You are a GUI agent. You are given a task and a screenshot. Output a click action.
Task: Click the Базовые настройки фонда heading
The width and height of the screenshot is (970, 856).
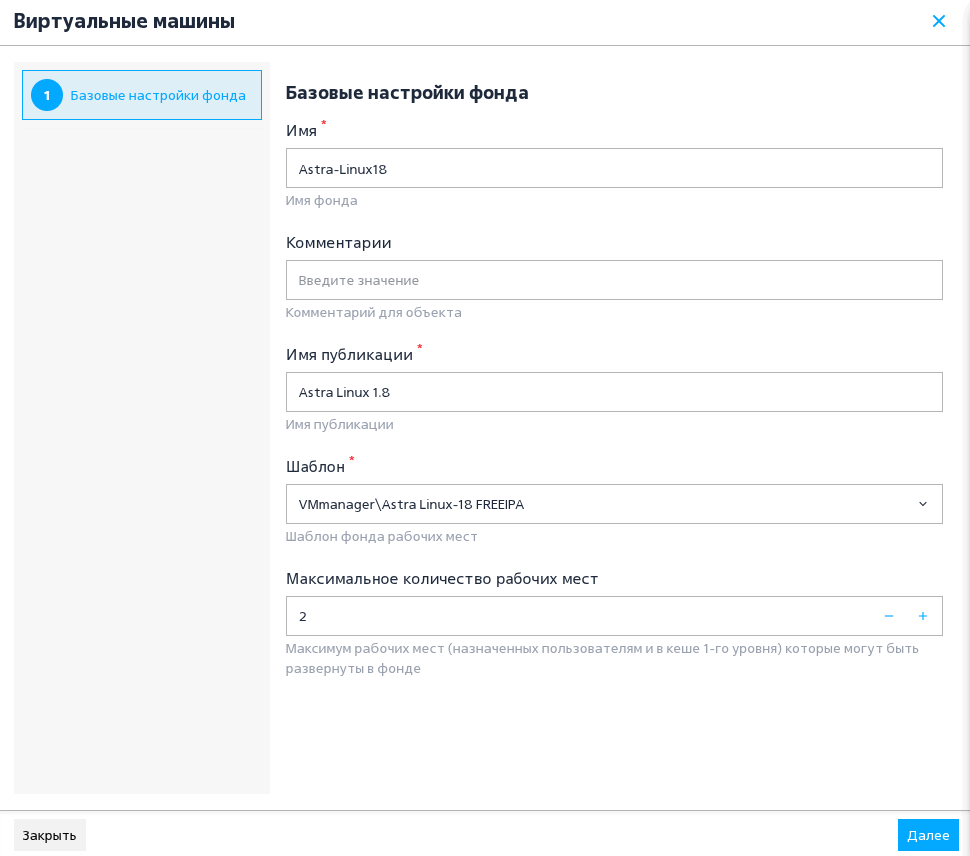pyautogui.click(x=407, y=93)
